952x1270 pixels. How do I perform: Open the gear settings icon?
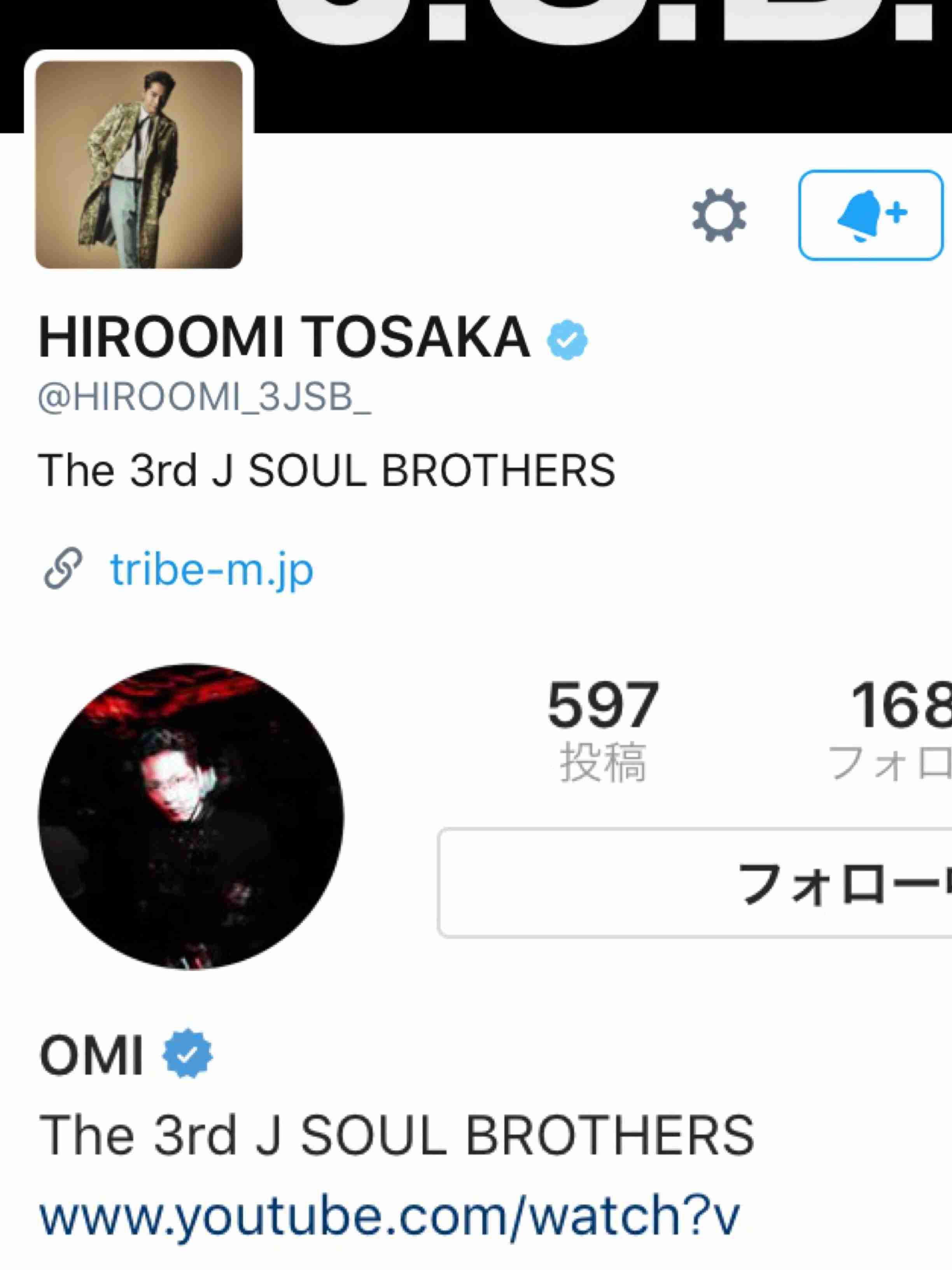718,215
